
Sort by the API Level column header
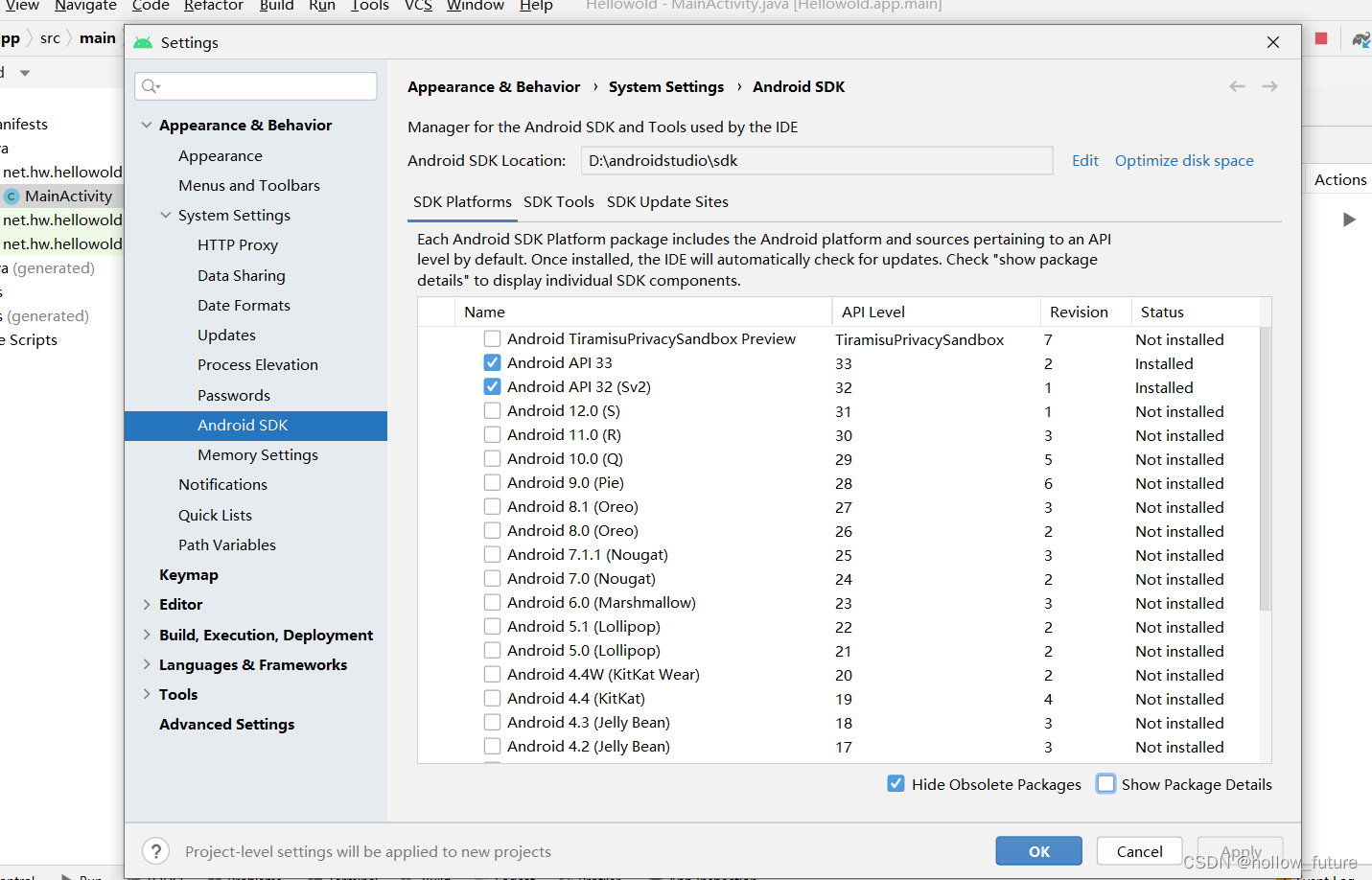point(936,313)
